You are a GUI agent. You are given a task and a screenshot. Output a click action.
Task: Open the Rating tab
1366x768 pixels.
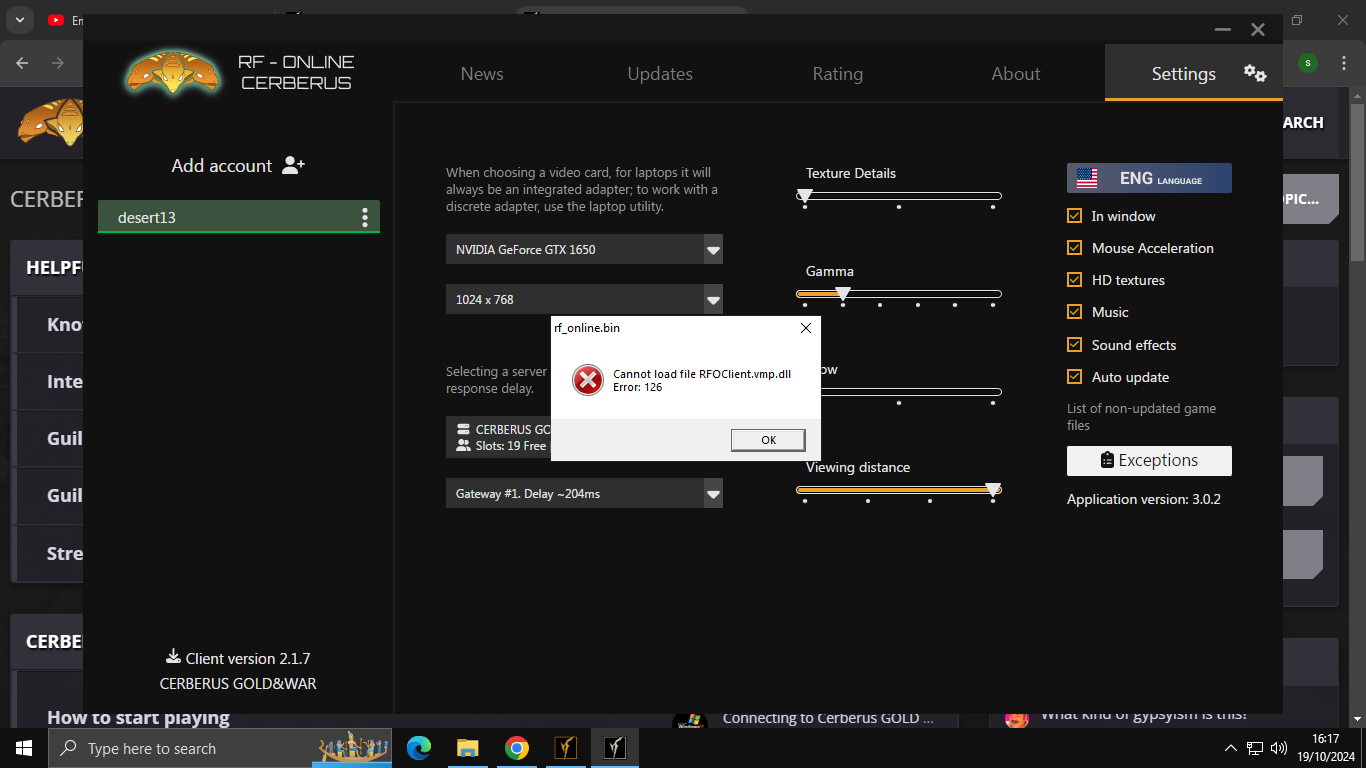coord(838,74)
